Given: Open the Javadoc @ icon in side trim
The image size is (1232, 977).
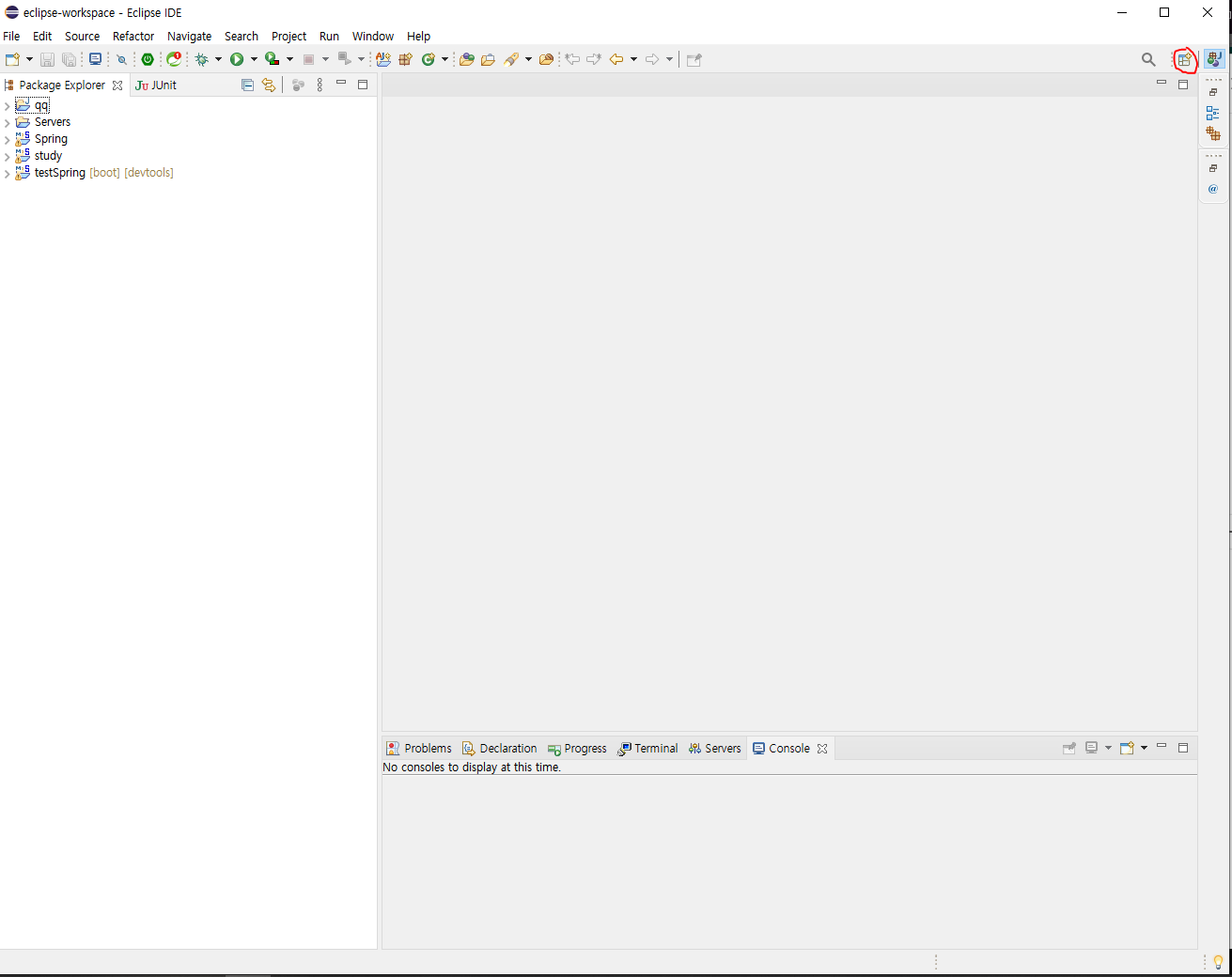Looking at the screenshot, I should pyautogui.click(x=1213, y=189).
